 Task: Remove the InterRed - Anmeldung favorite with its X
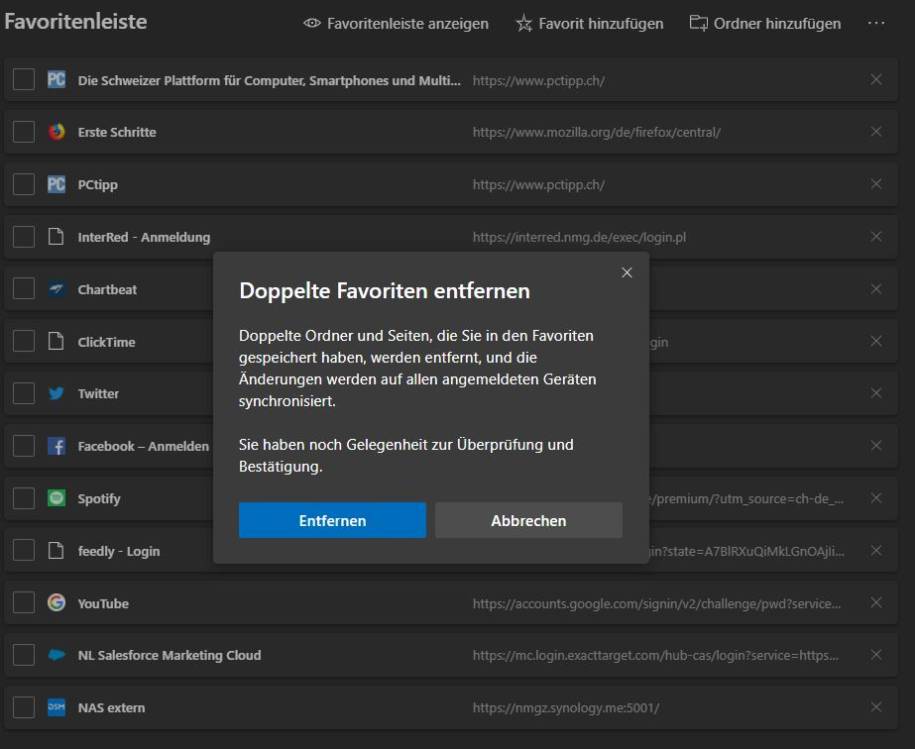click(x=875, y=237)
